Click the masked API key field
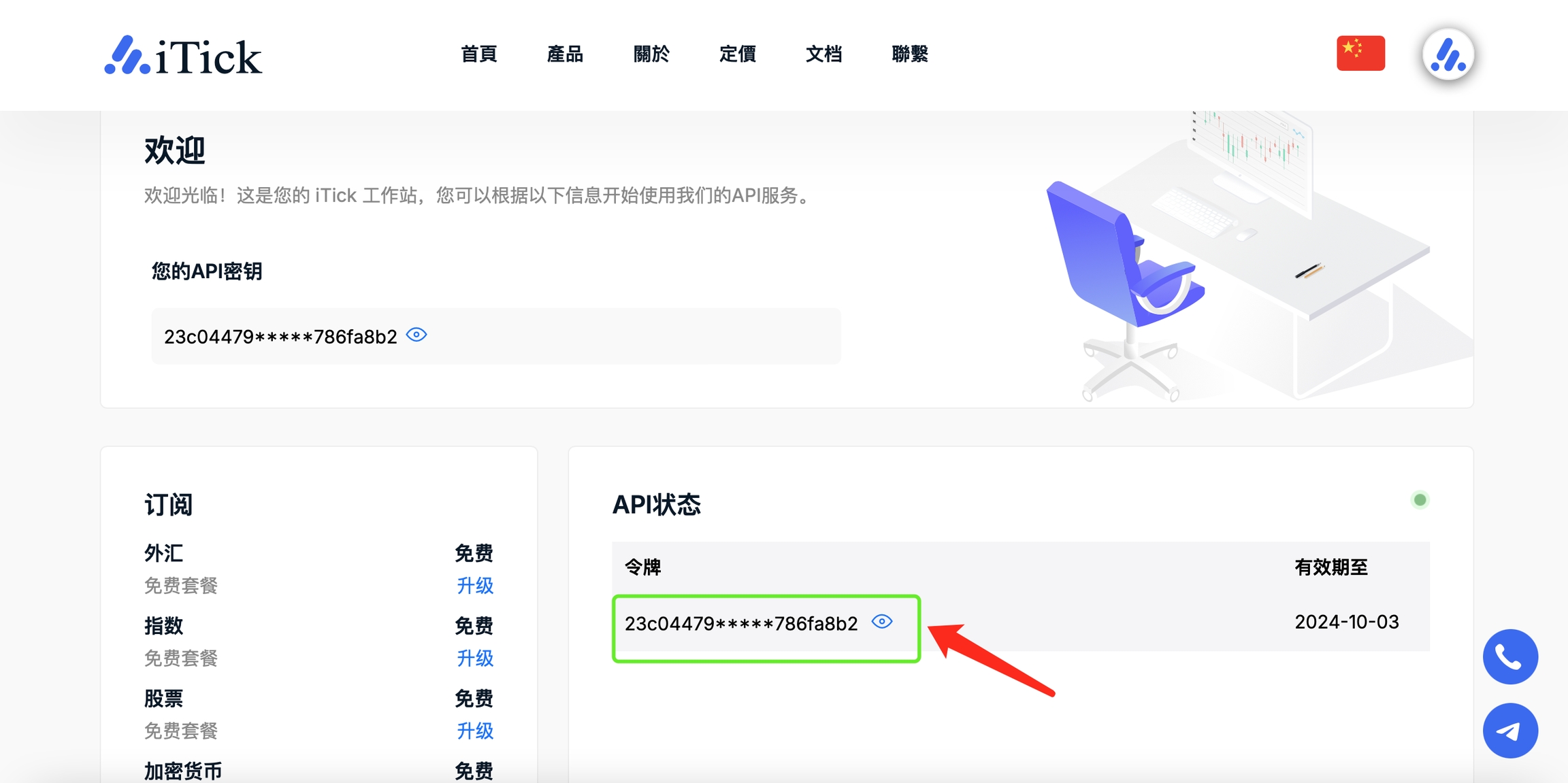This screenshot has width=1568, height=783. point(280,337)
